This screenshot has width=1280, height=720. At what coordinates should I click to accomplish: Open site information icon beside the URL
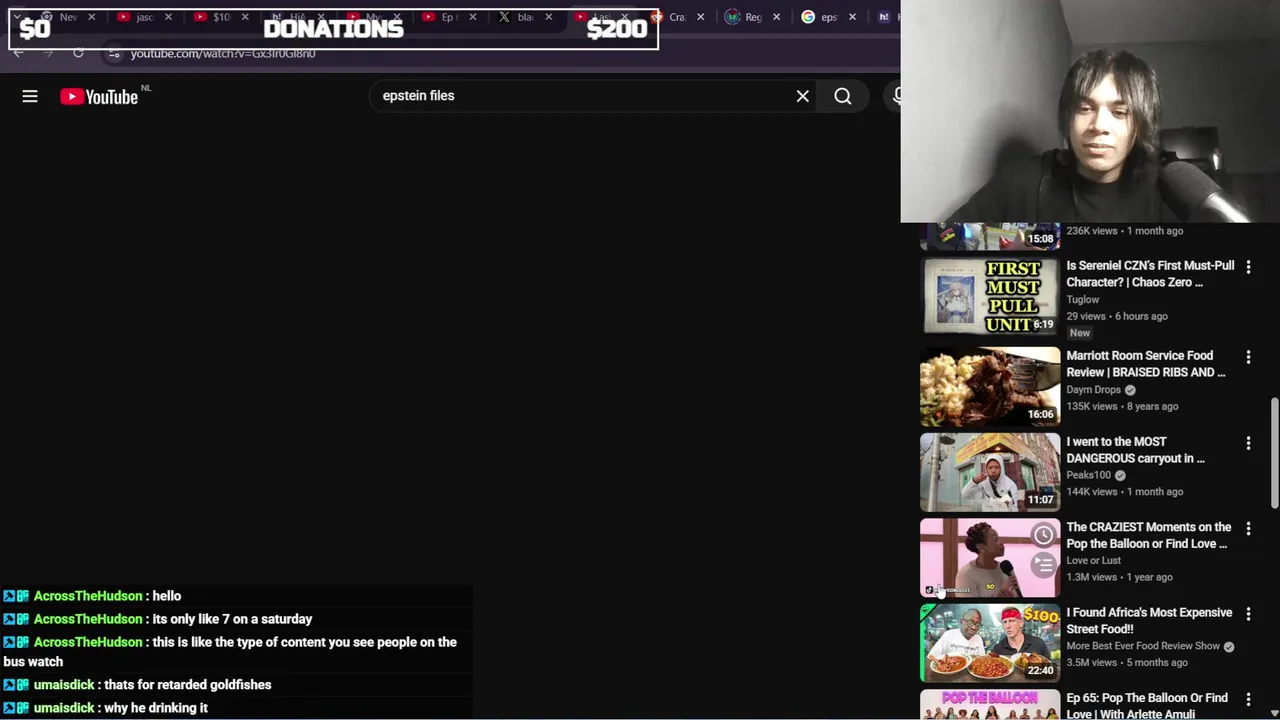[x=114, y=53]
